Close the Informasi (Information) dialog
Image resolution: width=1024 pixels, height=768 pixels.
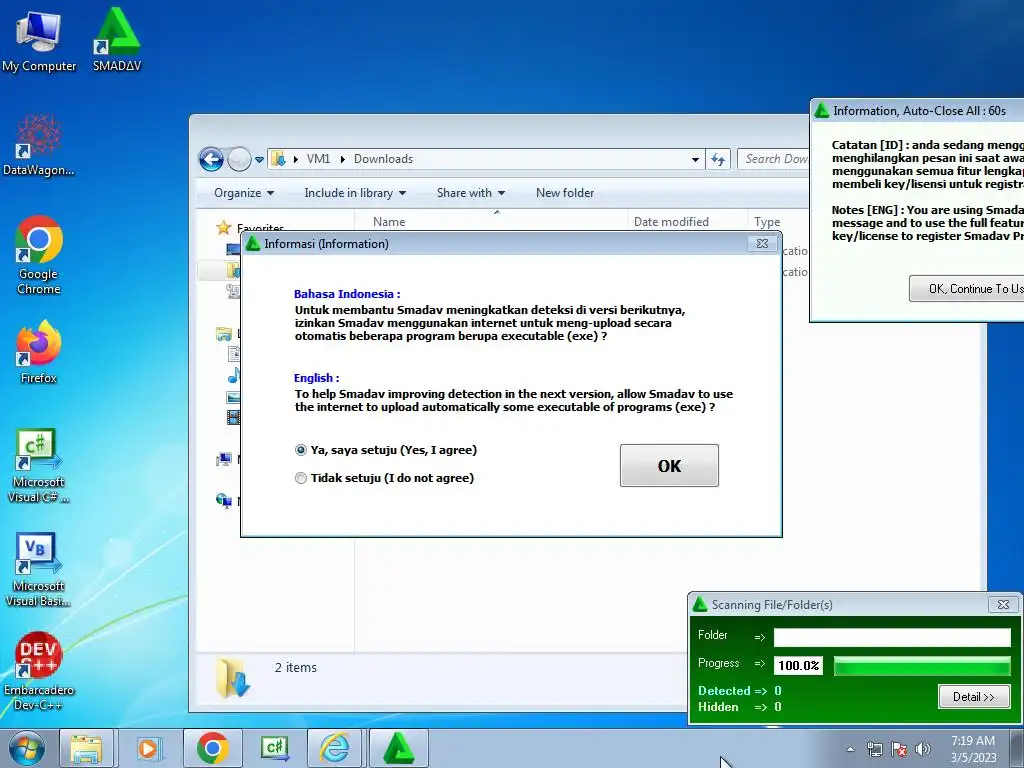click(x=761, y=244)
